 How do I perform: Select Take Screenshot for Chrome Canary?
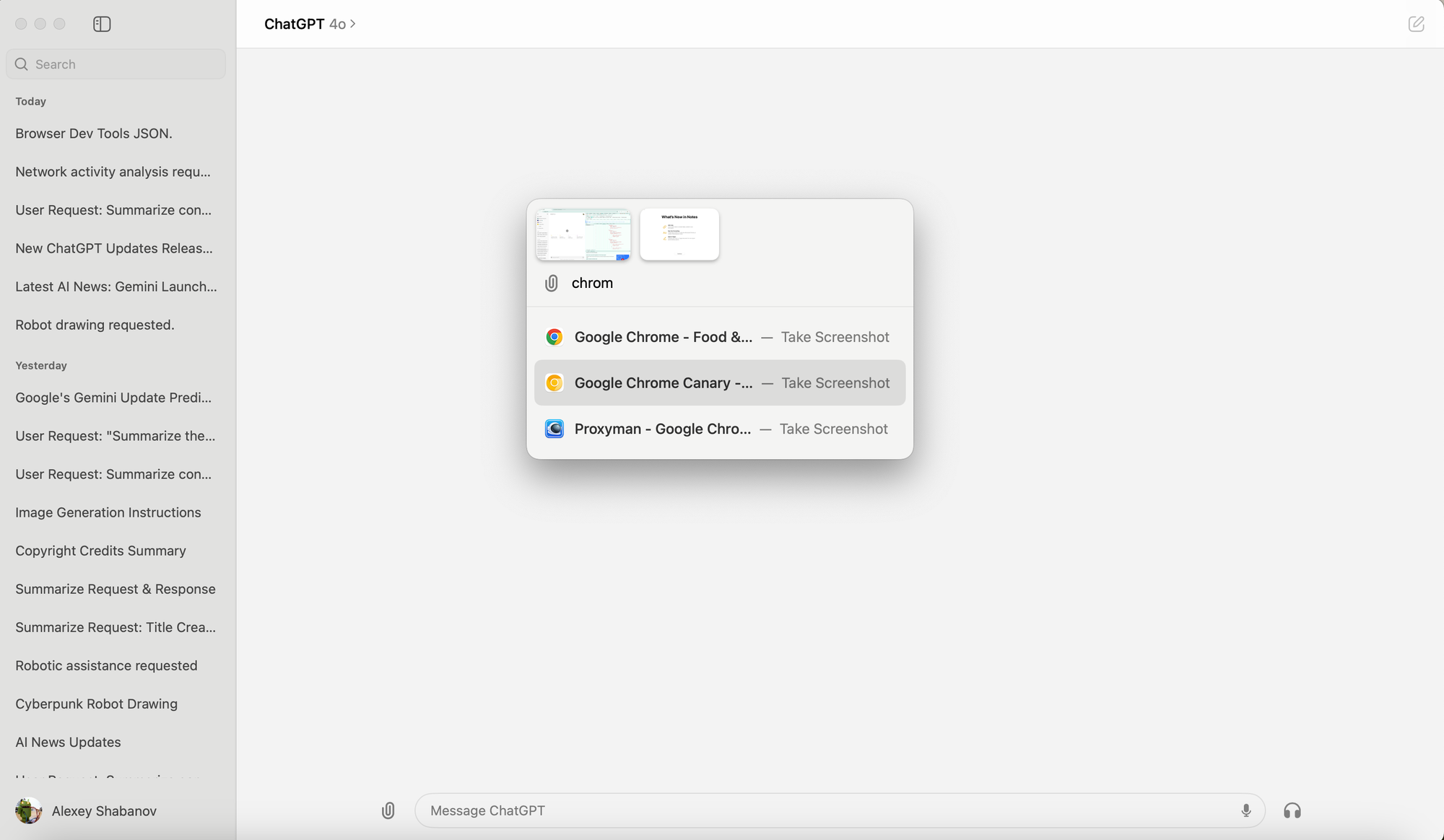[835, 382]
